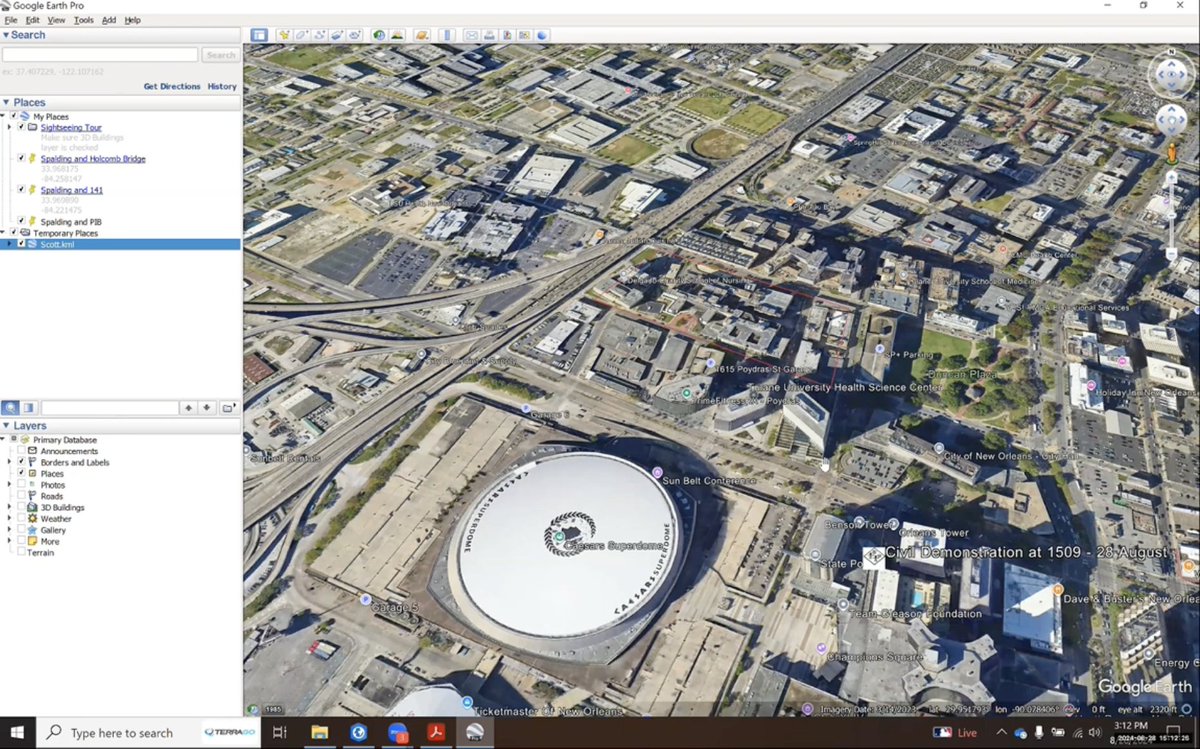Click the Add Placemark toolbar icon

coord(284,35)
